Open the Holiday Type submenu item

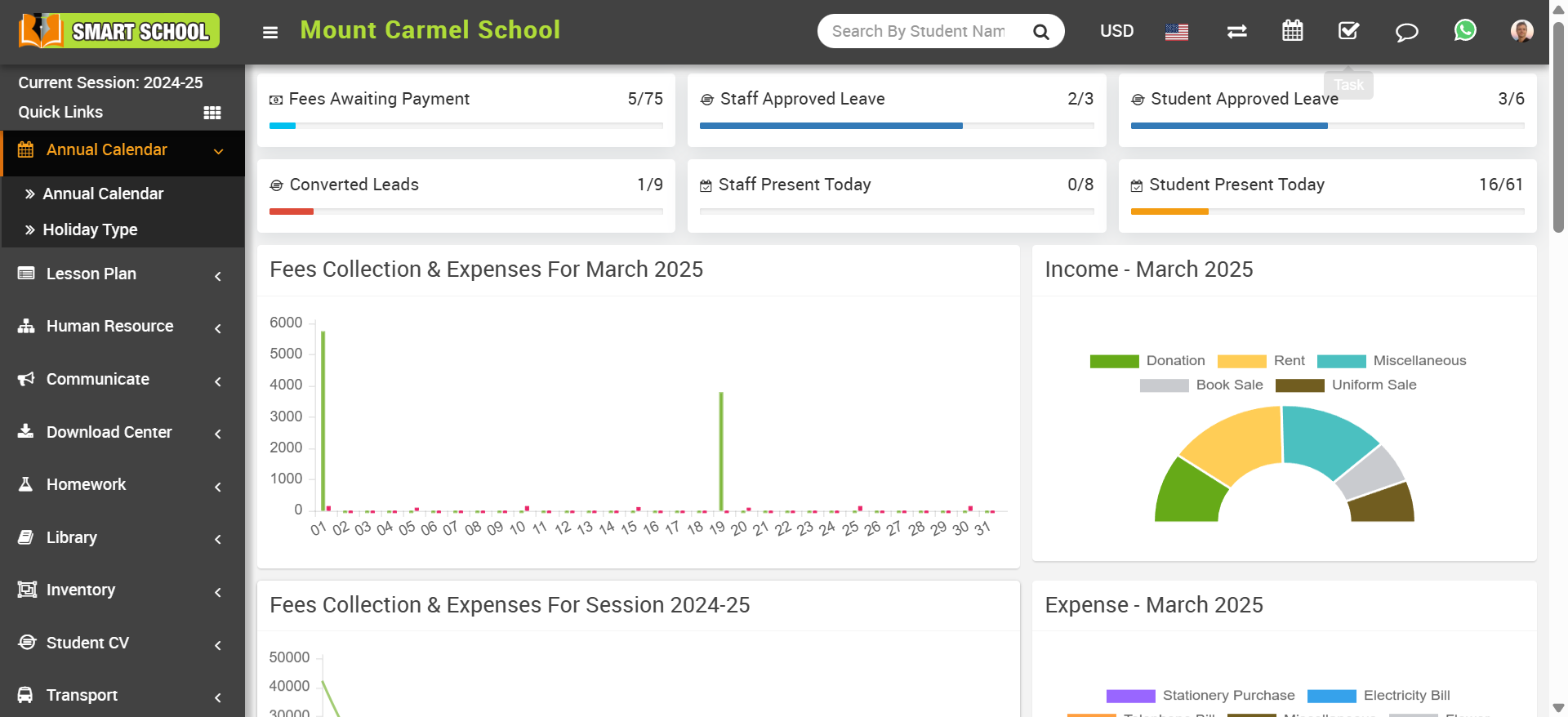coord(90,229)
